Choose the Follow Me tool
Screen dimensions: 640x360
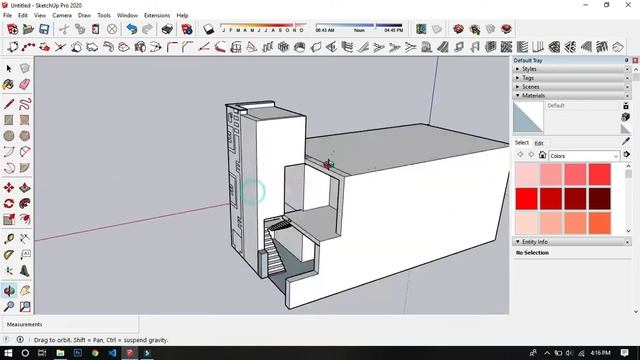[x=25, y=203]
